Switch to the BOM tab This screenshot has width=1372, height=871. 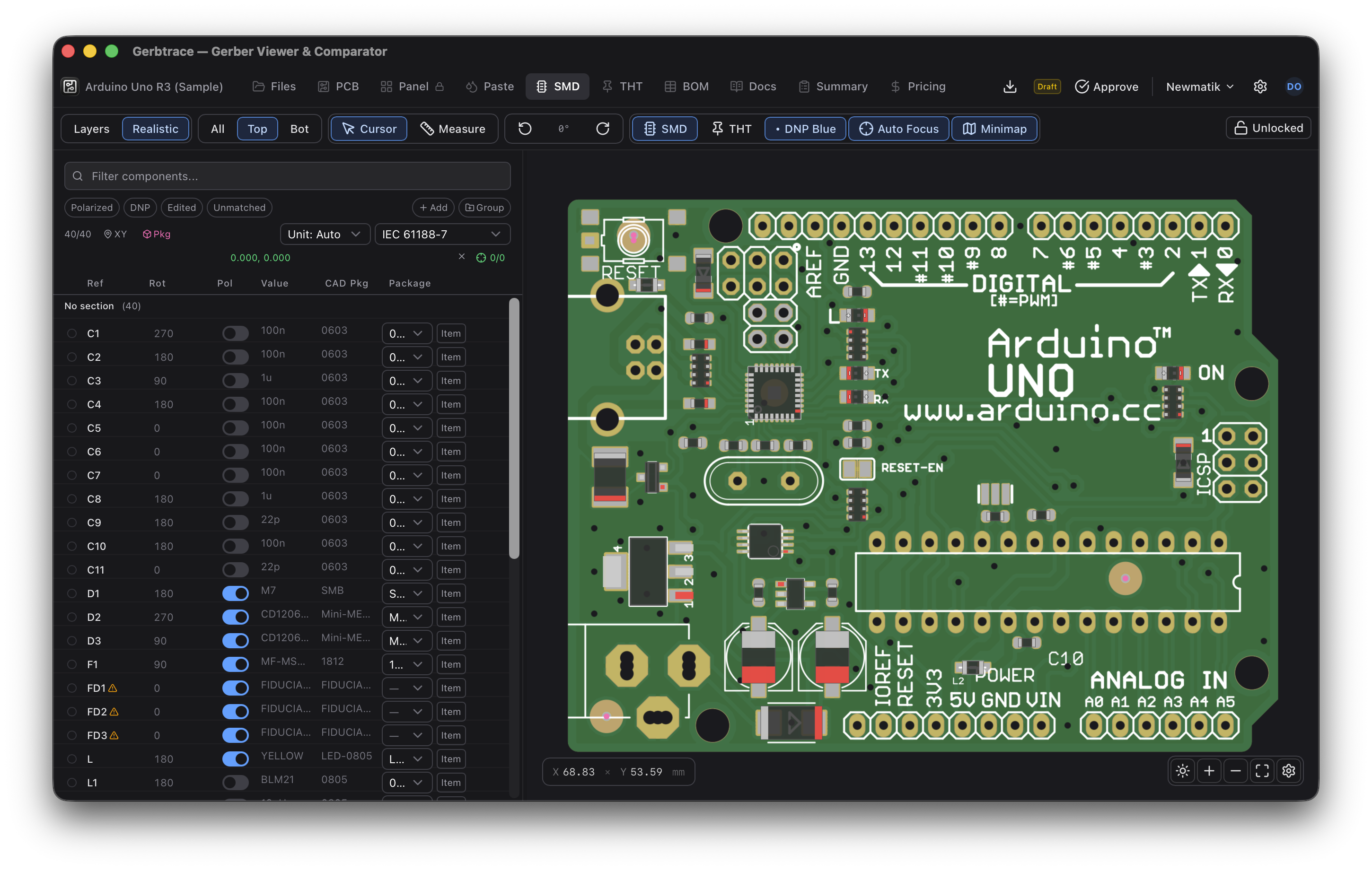[x=686, y=87]
